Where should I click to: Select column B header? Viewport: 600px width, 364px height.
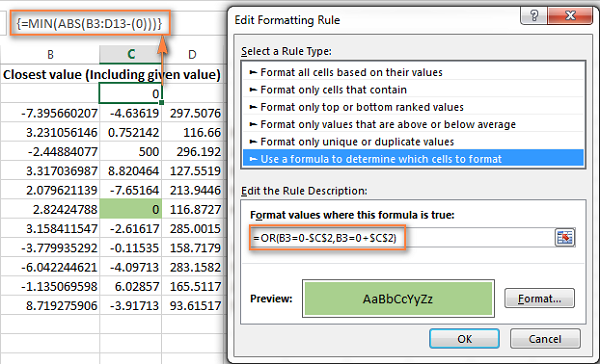50,54
